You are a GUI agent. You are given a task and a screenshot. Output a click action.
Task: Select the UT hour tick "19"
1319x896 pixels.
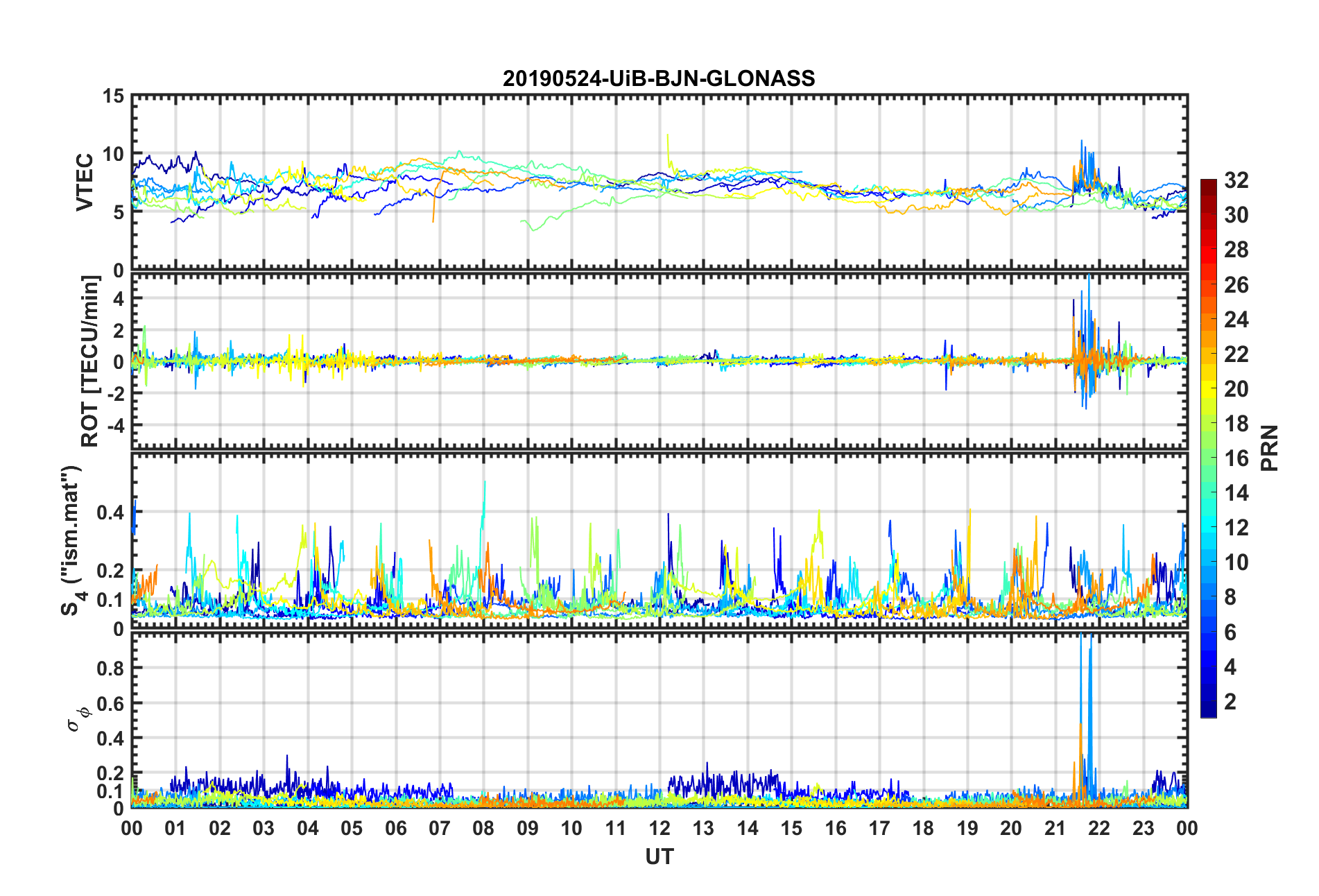tap(967, 828)
